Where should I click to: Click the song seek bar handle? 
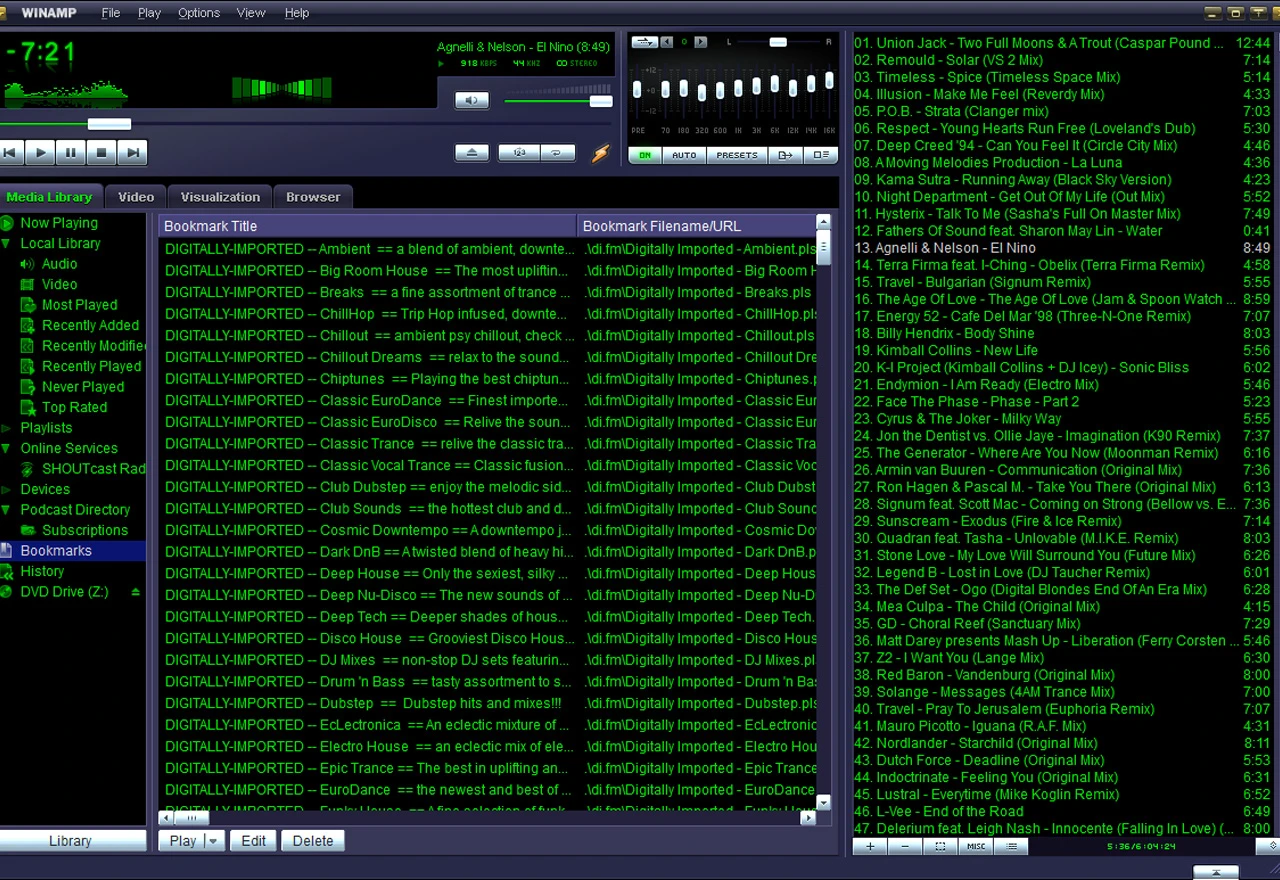tap(109, 124)
